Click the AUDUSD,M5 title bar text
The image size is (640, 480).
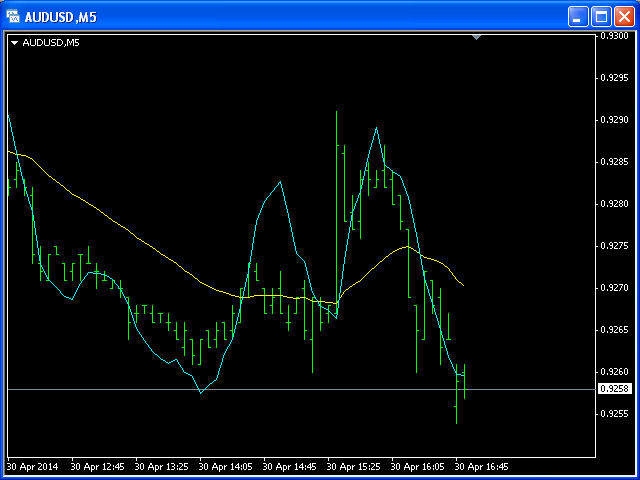60,17
